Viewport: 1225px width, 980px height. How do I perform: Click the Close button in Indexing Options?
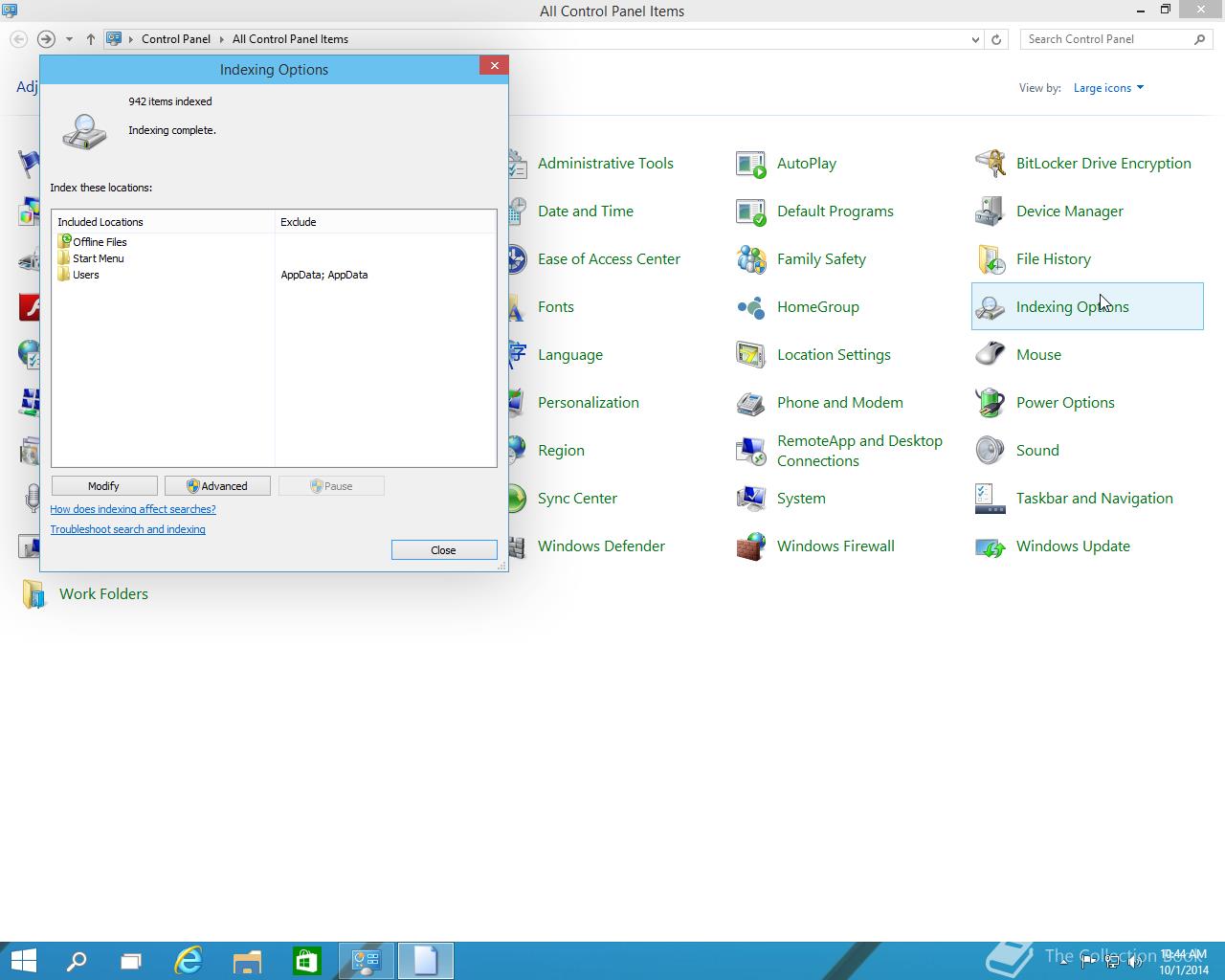tap(444, 550)
